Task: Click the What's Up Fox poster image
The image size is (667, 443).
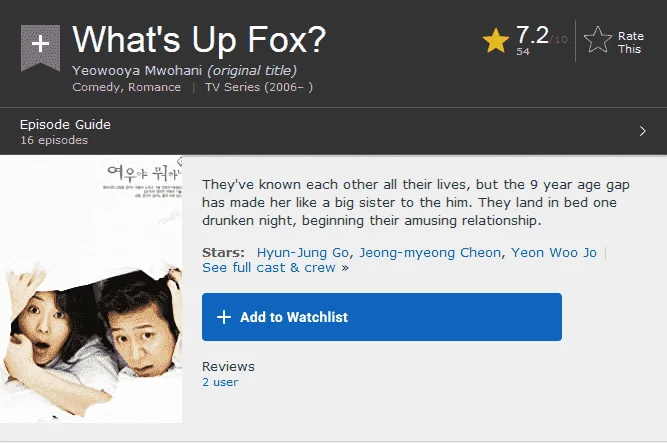Action: tap(91, 289)
